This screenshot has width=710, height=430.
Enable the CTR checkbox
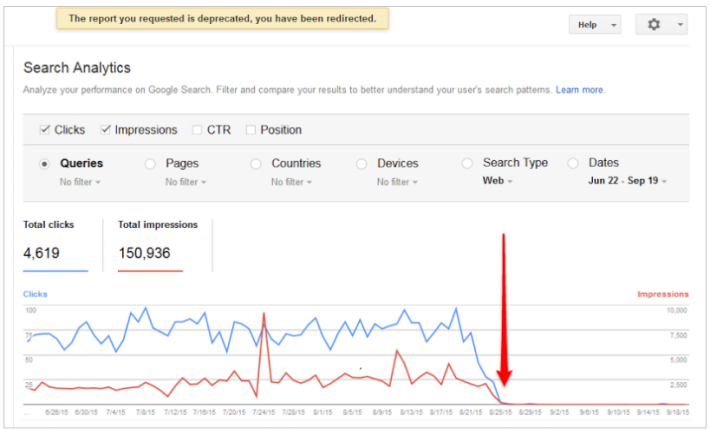(197, 130)
